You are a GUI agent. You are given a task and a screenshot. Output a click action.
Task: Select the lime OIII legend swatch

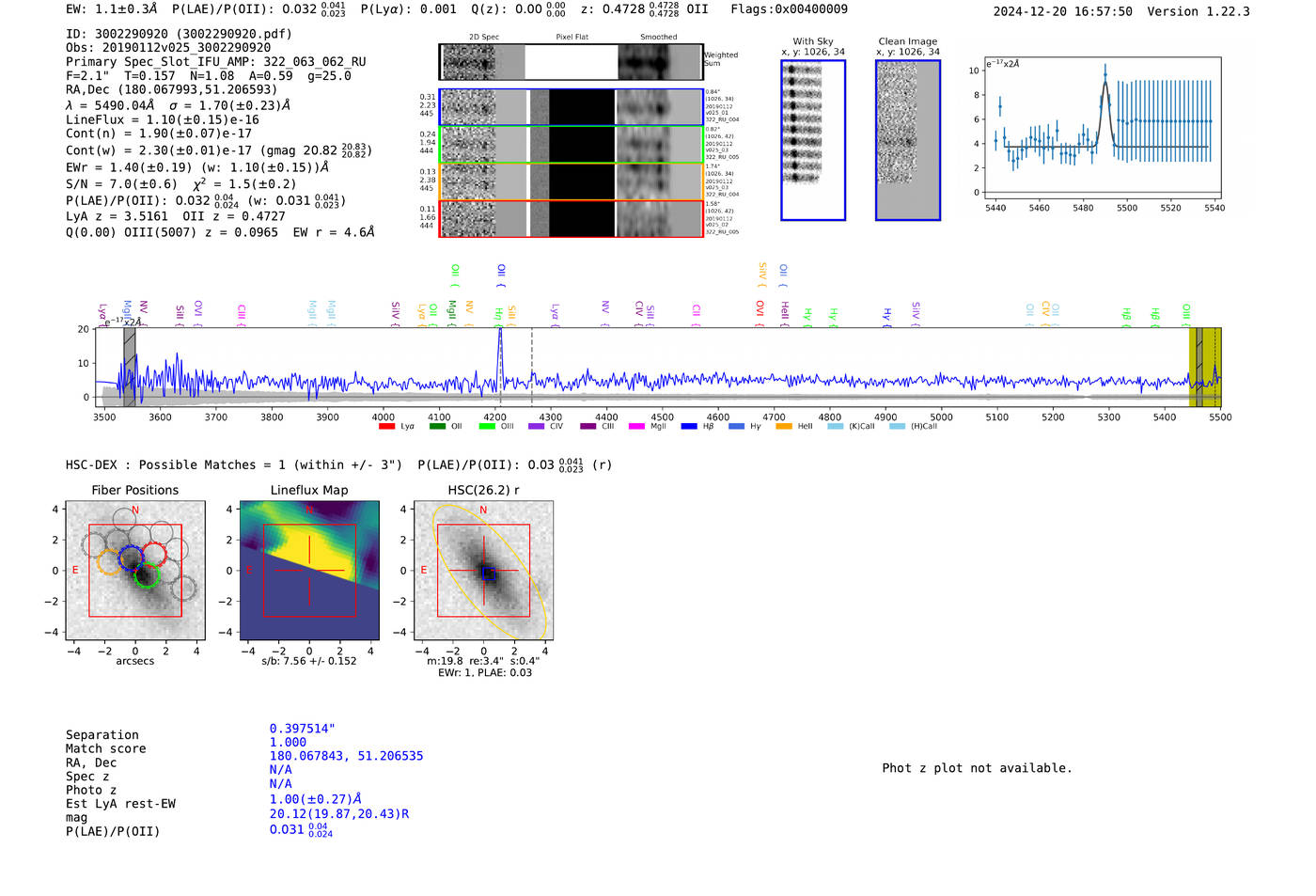[x=487, y=427]
